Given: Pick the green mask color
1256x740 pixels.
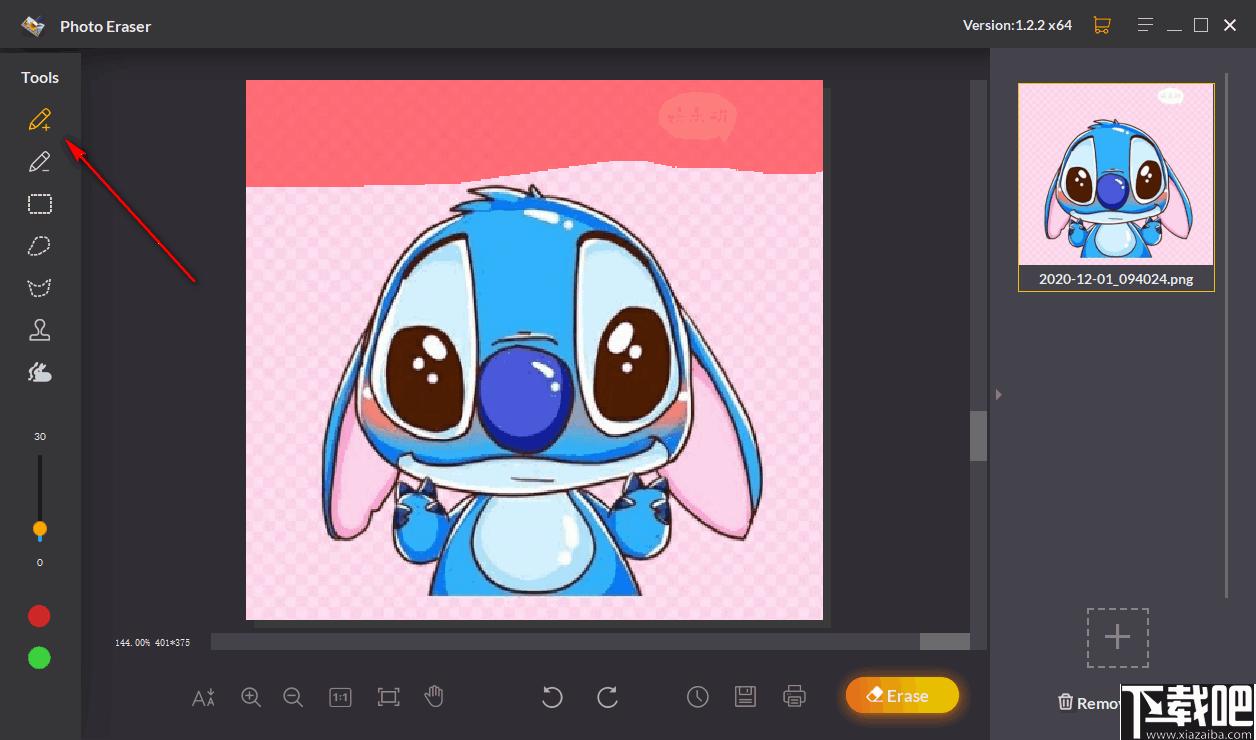Looking at the screenshot, I should click(39, 658).
